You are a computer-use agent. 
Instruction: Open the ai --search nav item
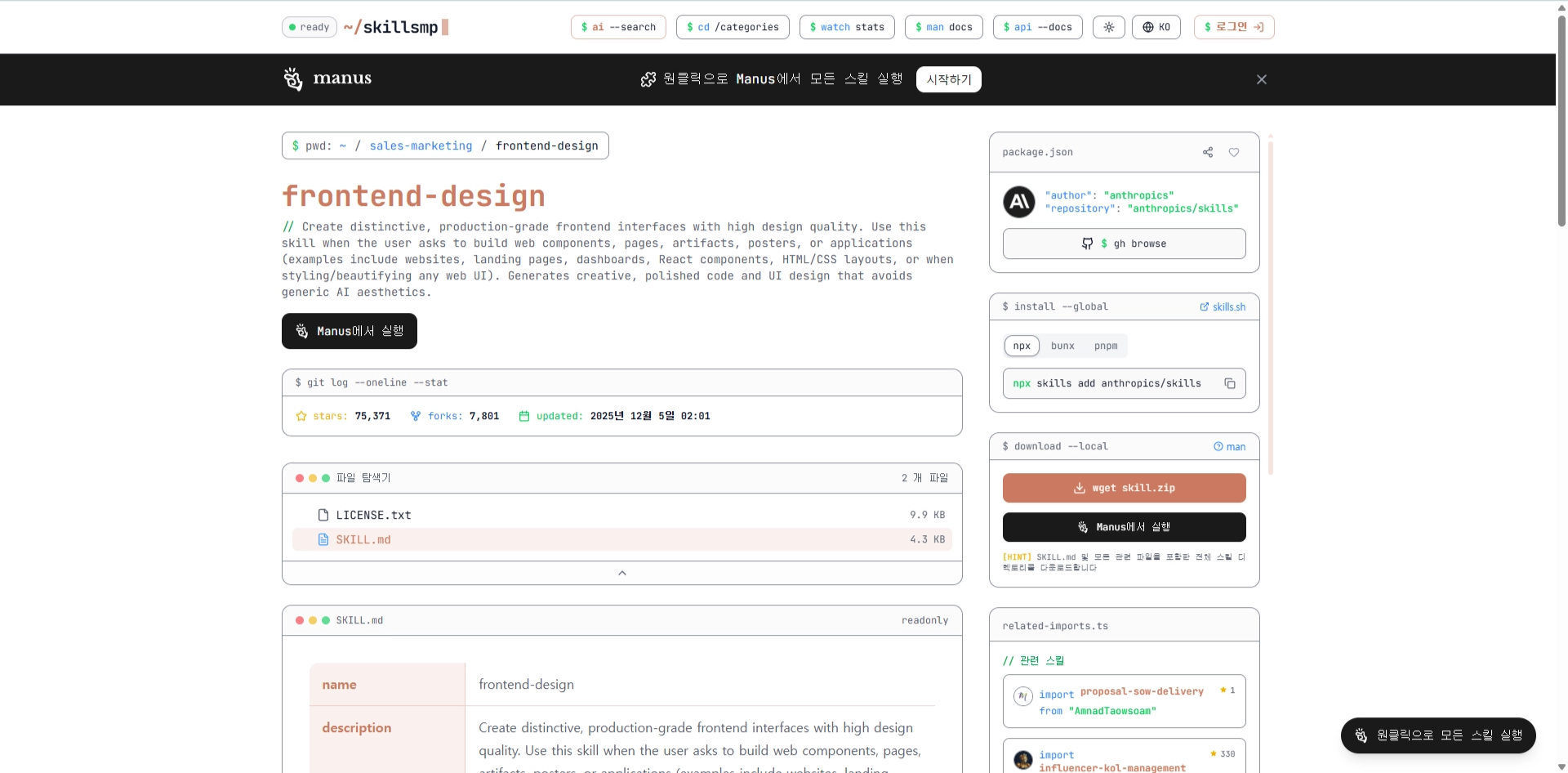tap(618, 27)
